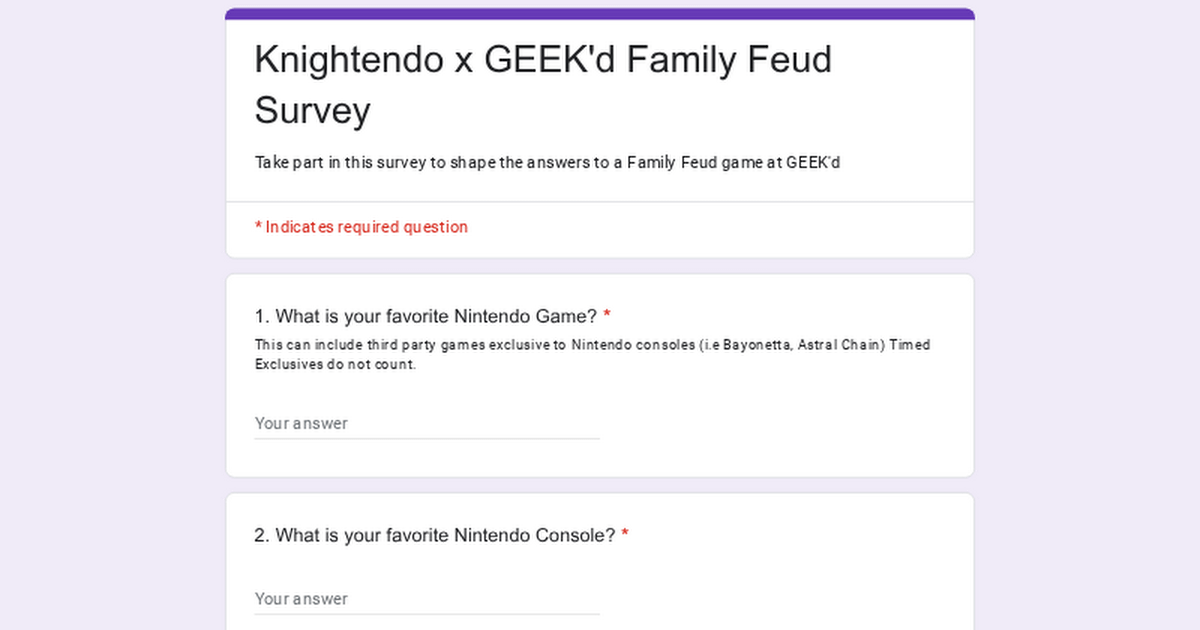Click the red asterisk beside the Nintendo Console question
This screenshot has width=1200, height=630.
point(625,536)
